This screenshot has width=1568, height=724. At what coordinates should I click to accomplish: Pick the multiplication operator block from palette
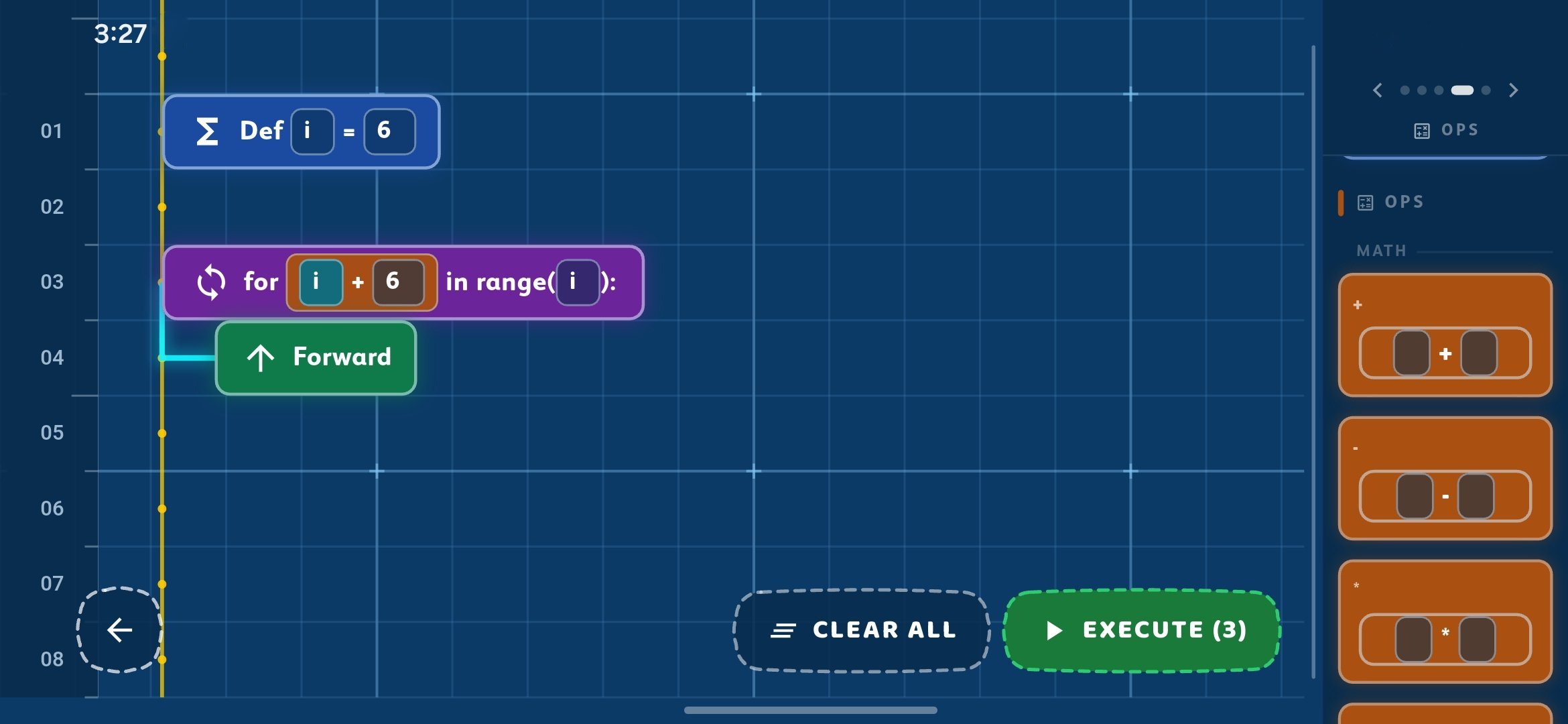(1445, 621)
